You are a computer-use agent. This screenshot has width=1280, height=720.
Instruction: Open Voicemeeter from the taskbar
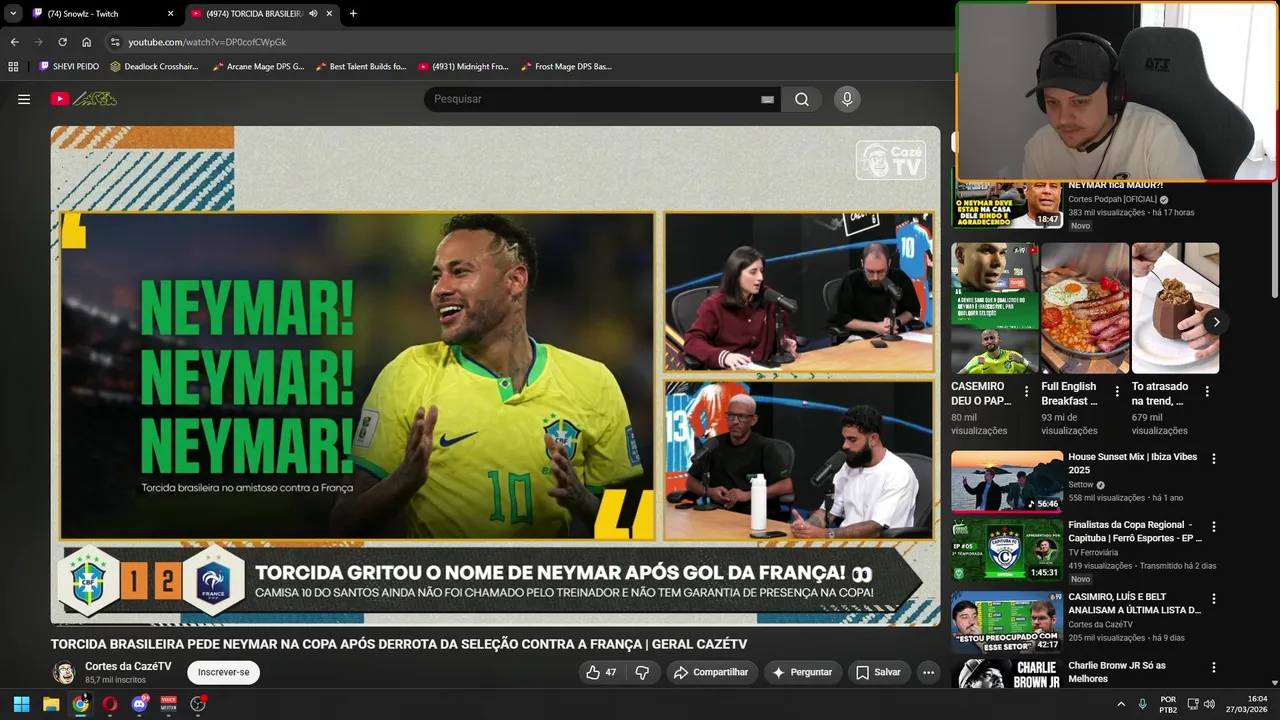tap(169, 704)
